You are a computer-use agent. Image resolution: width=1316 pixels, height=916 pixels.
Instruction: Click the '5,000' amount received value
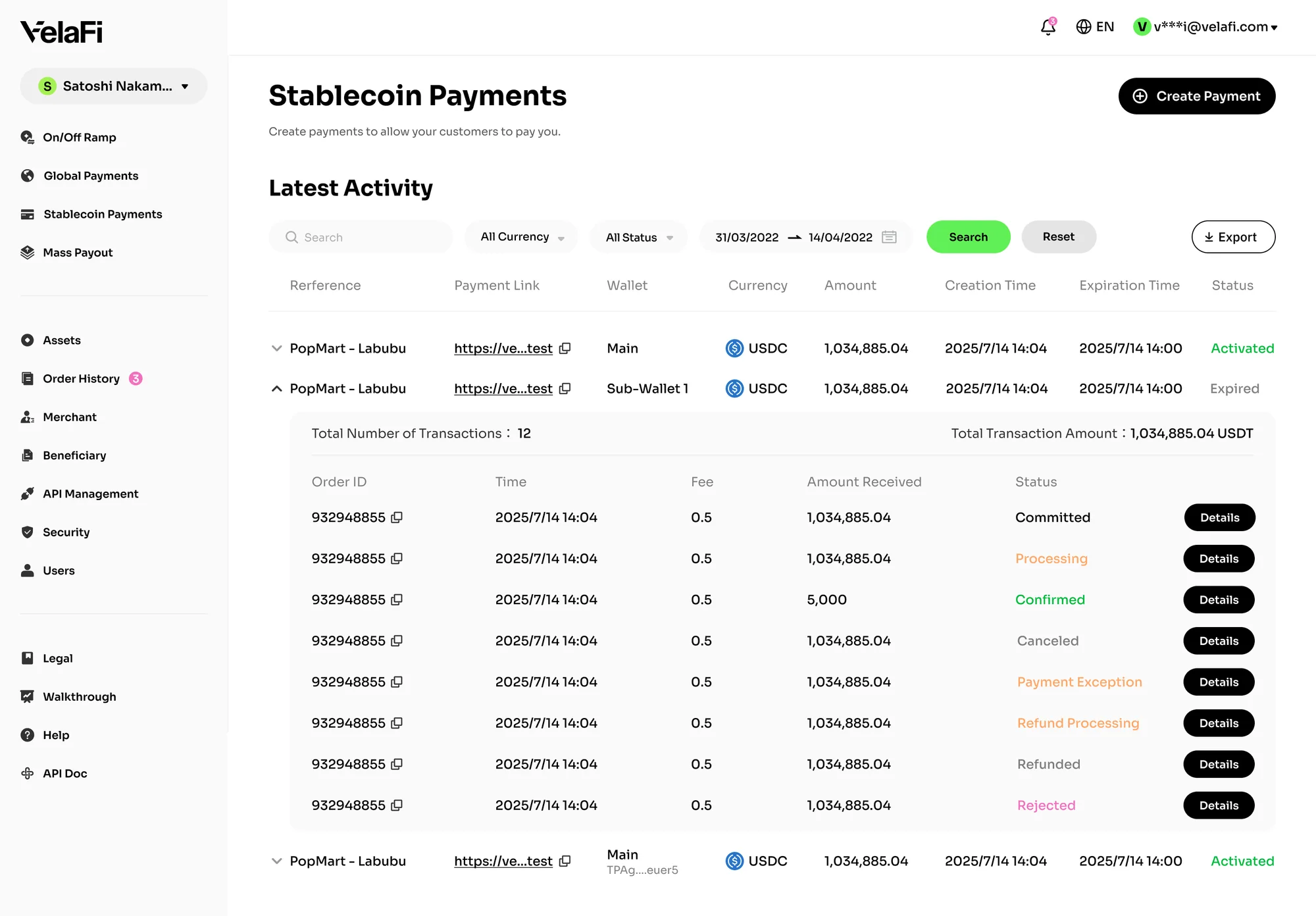826,600
